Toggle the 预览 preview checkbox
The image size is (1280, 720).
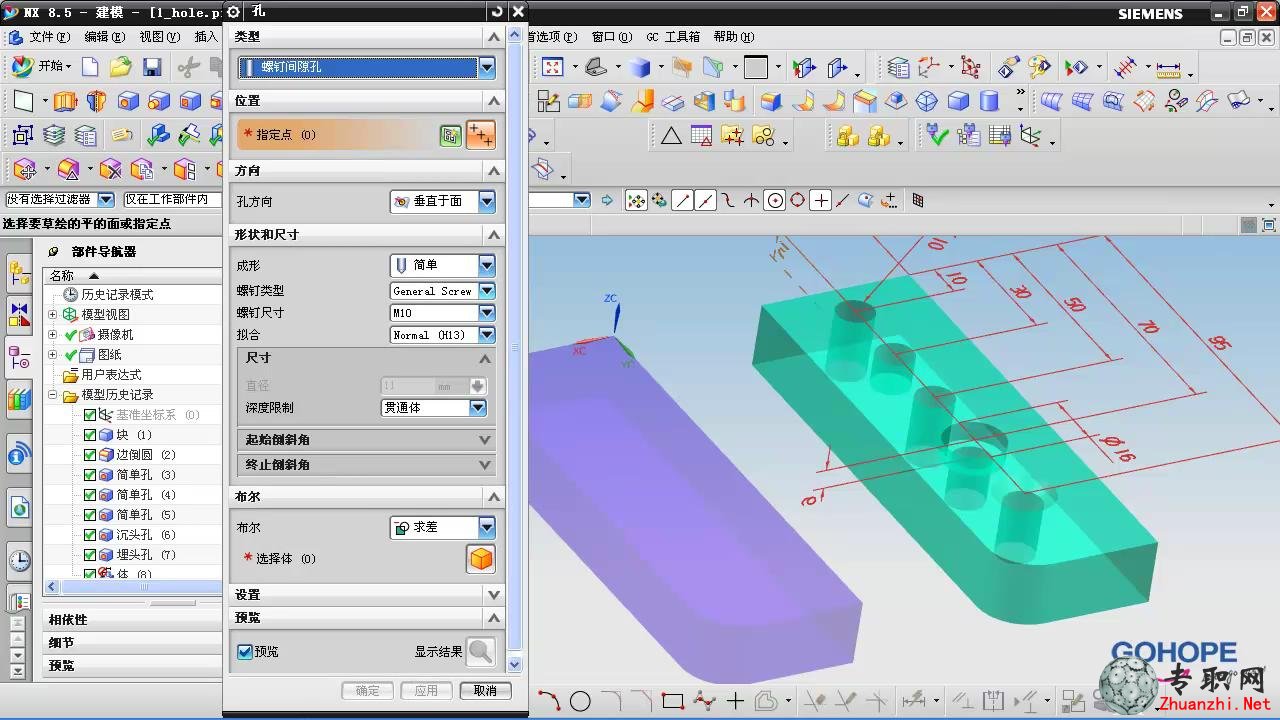pyautogui.click(x=245, y=652)
